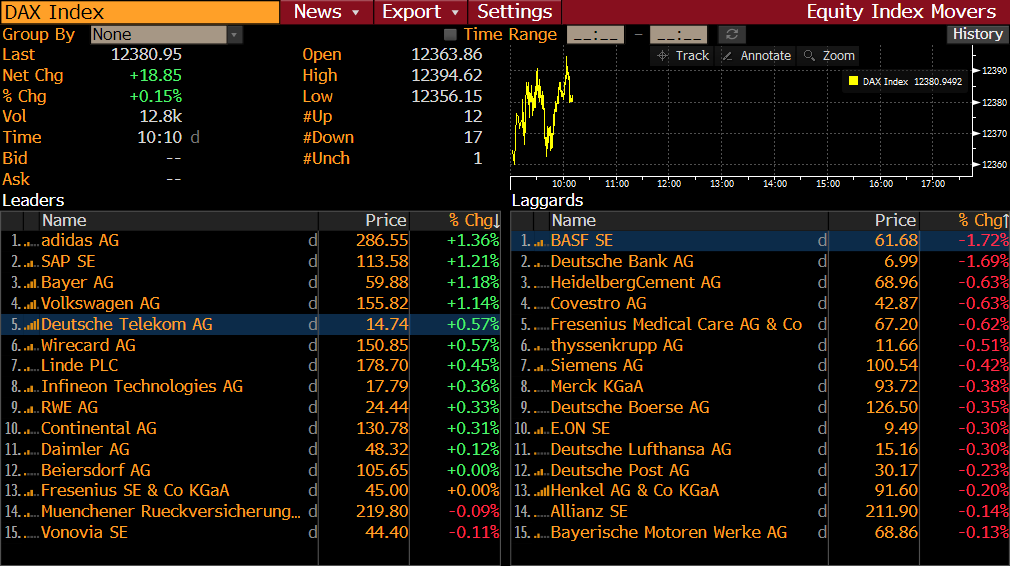The width and height of the screenshot is (1010, 566).
Task: Click volume bars icon beside Henkel AG
Action: pos(541,491)
